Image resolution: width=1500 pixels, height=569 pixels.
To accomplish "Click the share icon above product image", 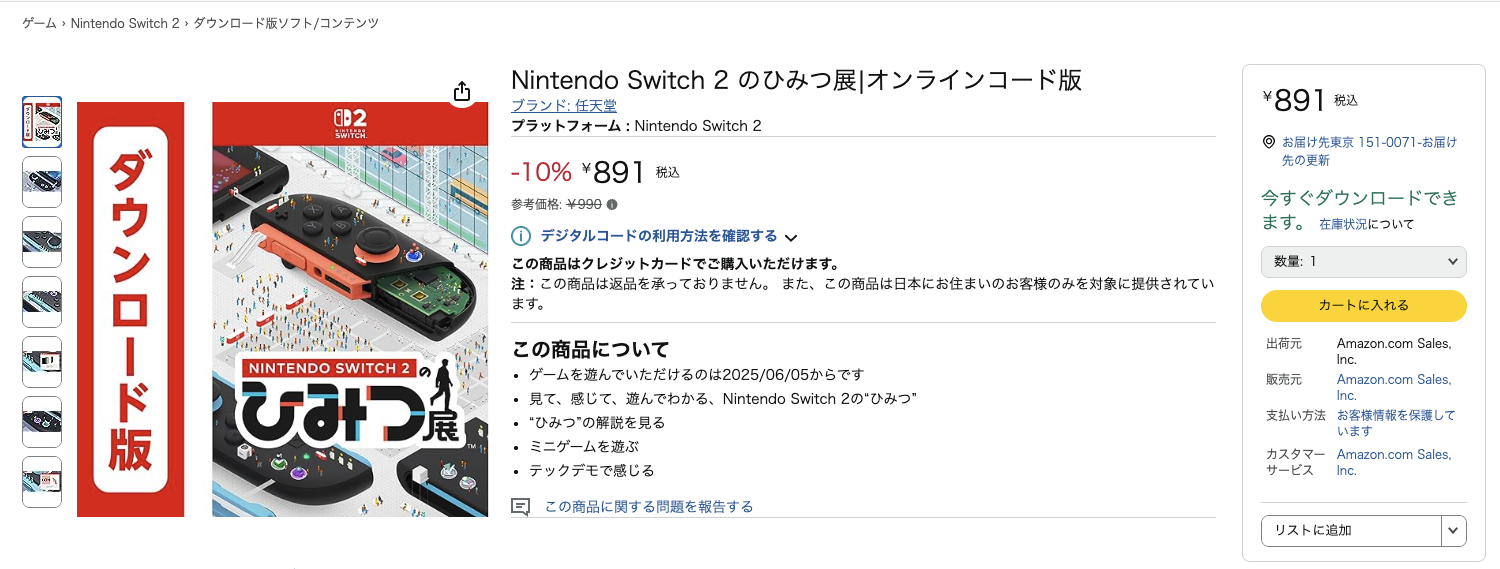I will 461,92.
